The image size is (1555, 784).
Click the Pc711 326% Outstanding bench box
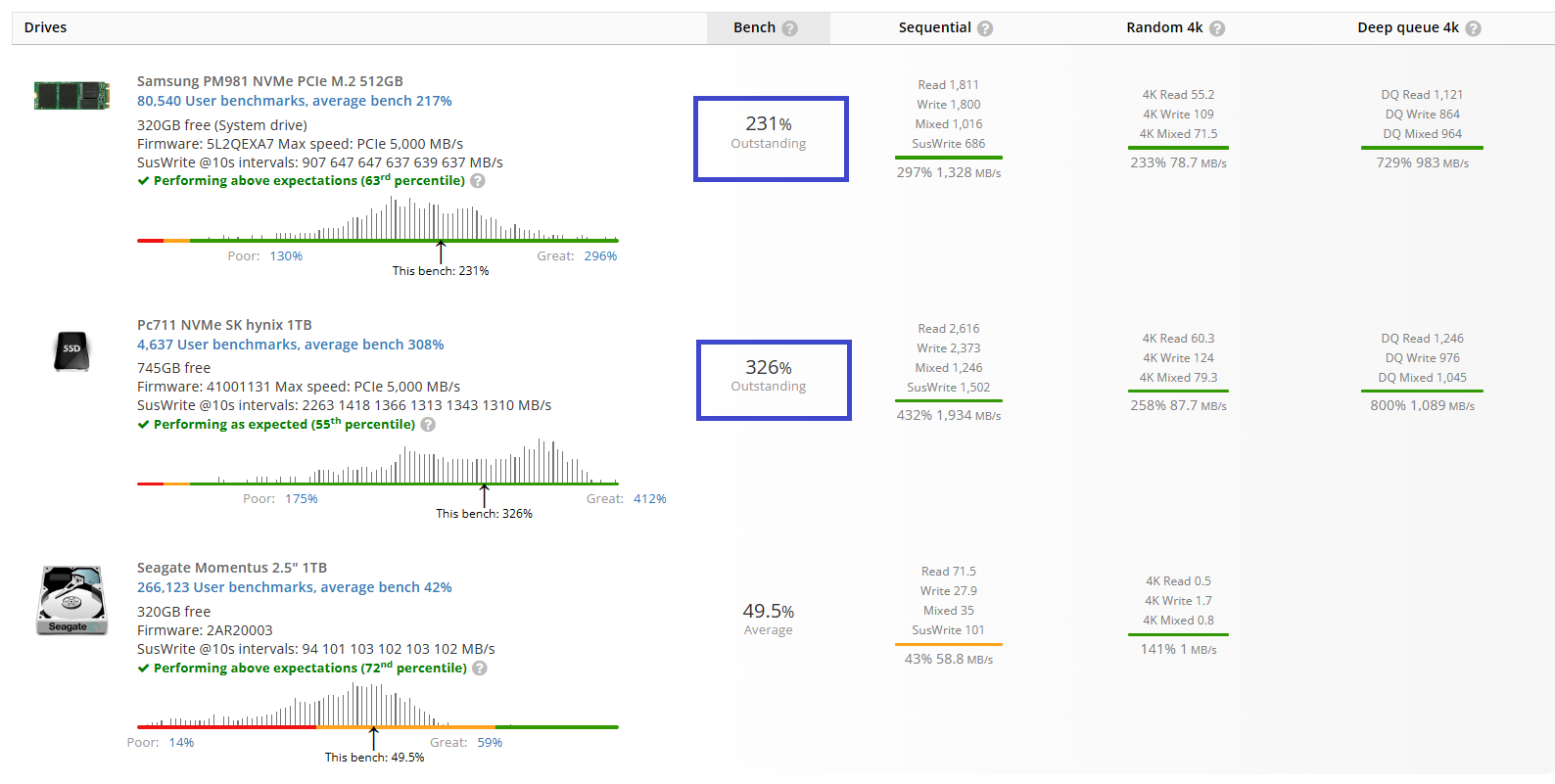tap(773, 381)
